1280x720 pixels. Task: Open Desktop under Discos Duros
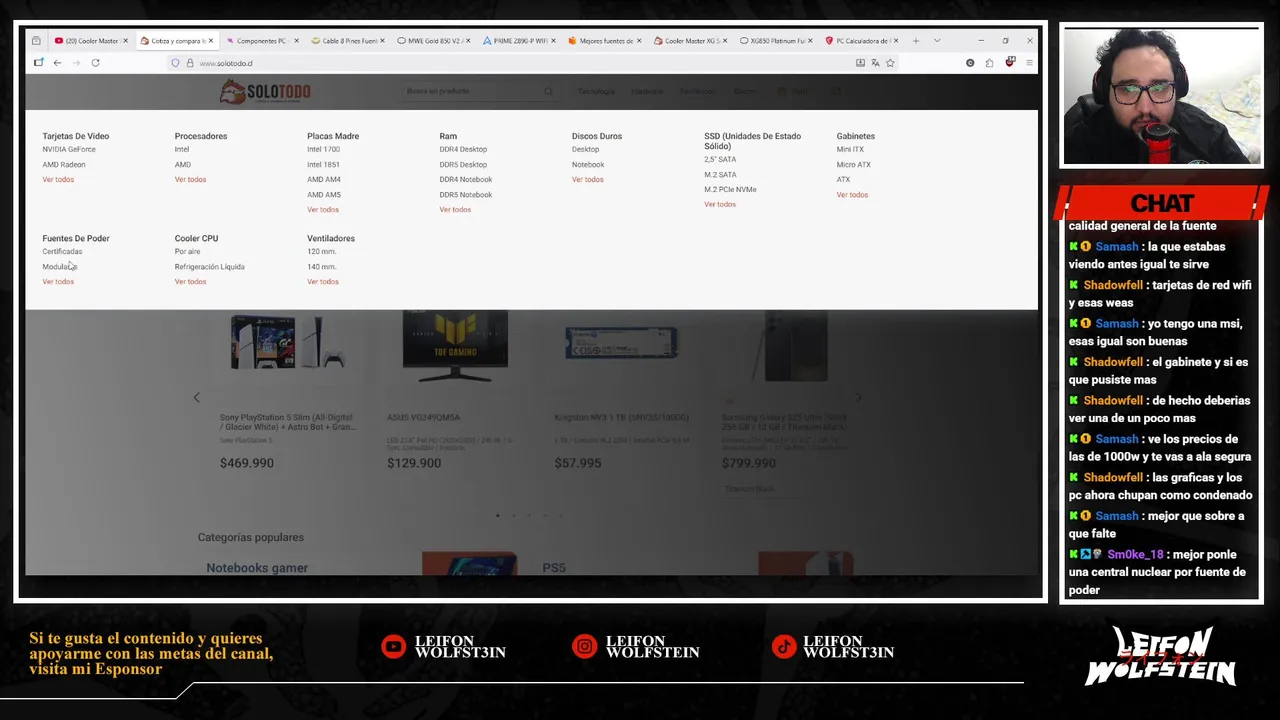click(x=585, y=149)
